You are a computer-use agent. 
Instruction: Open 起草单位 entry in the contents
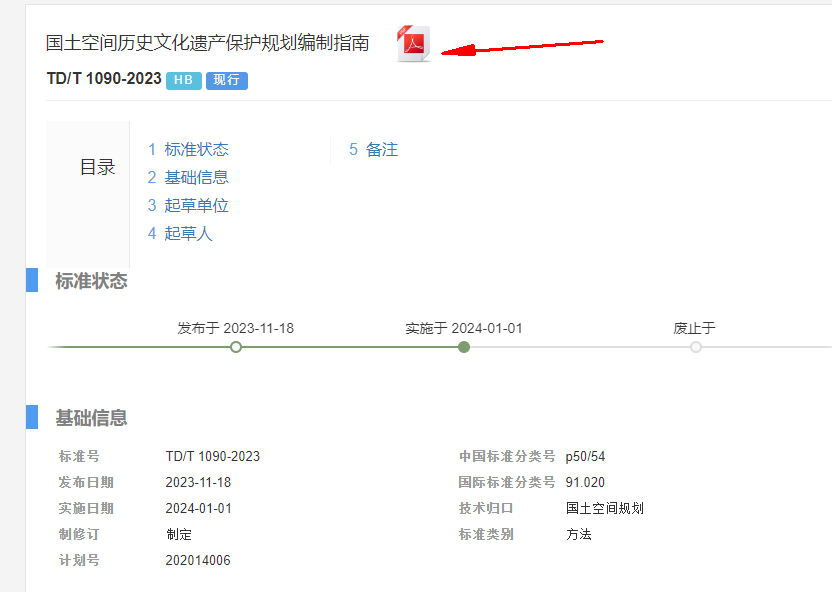[x=188, y=205]
